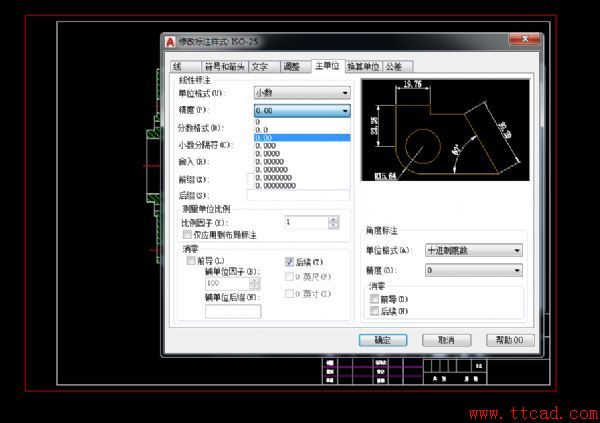The width and height of the screenshot is (600, 423).
Task: Click the AutoCAD logo icon in title bar
Action: (170, 42)
